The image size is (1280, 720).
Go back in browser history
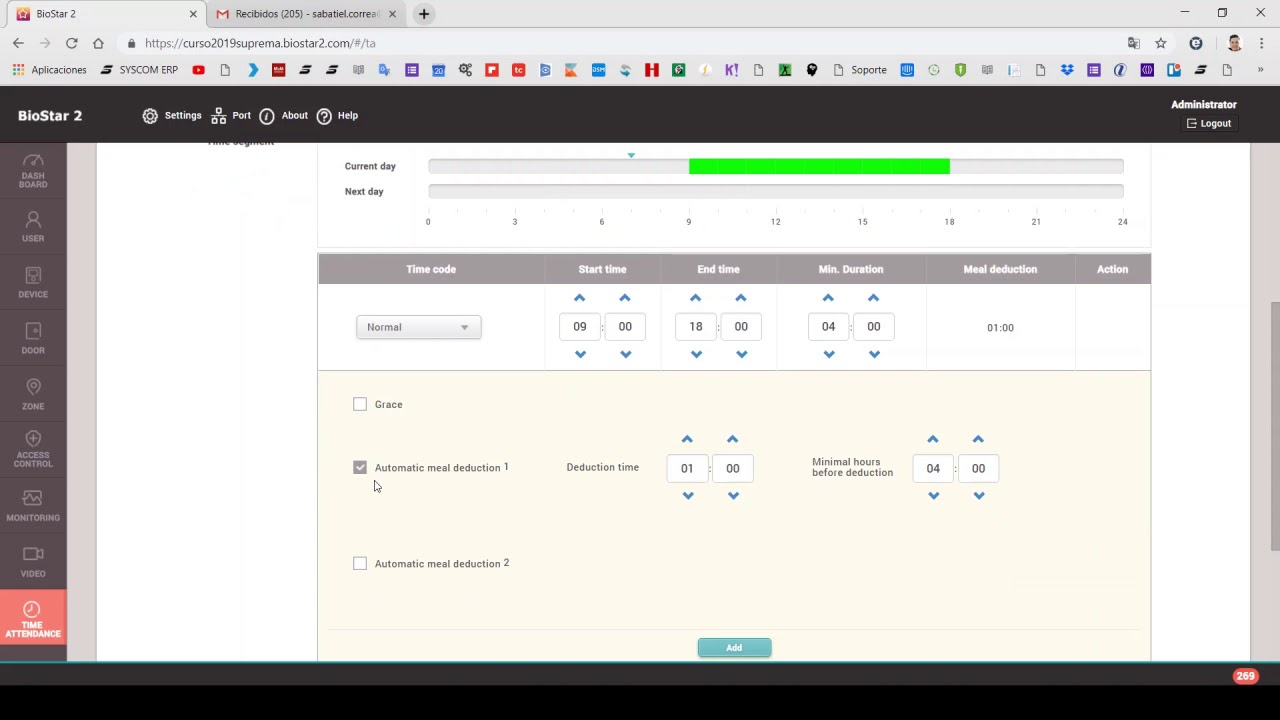[18, 43]
